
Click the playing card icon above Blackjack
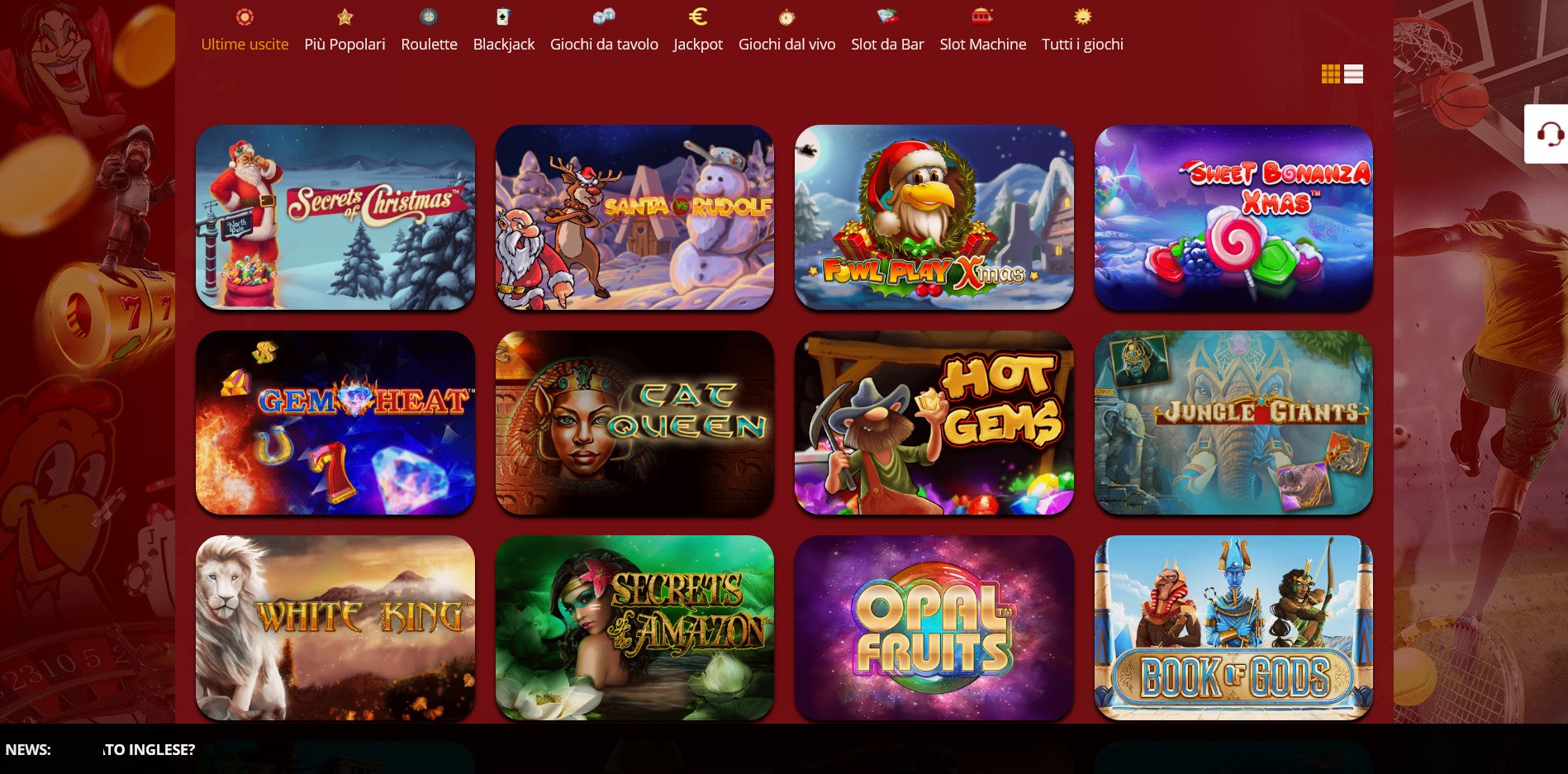[503, 17]
